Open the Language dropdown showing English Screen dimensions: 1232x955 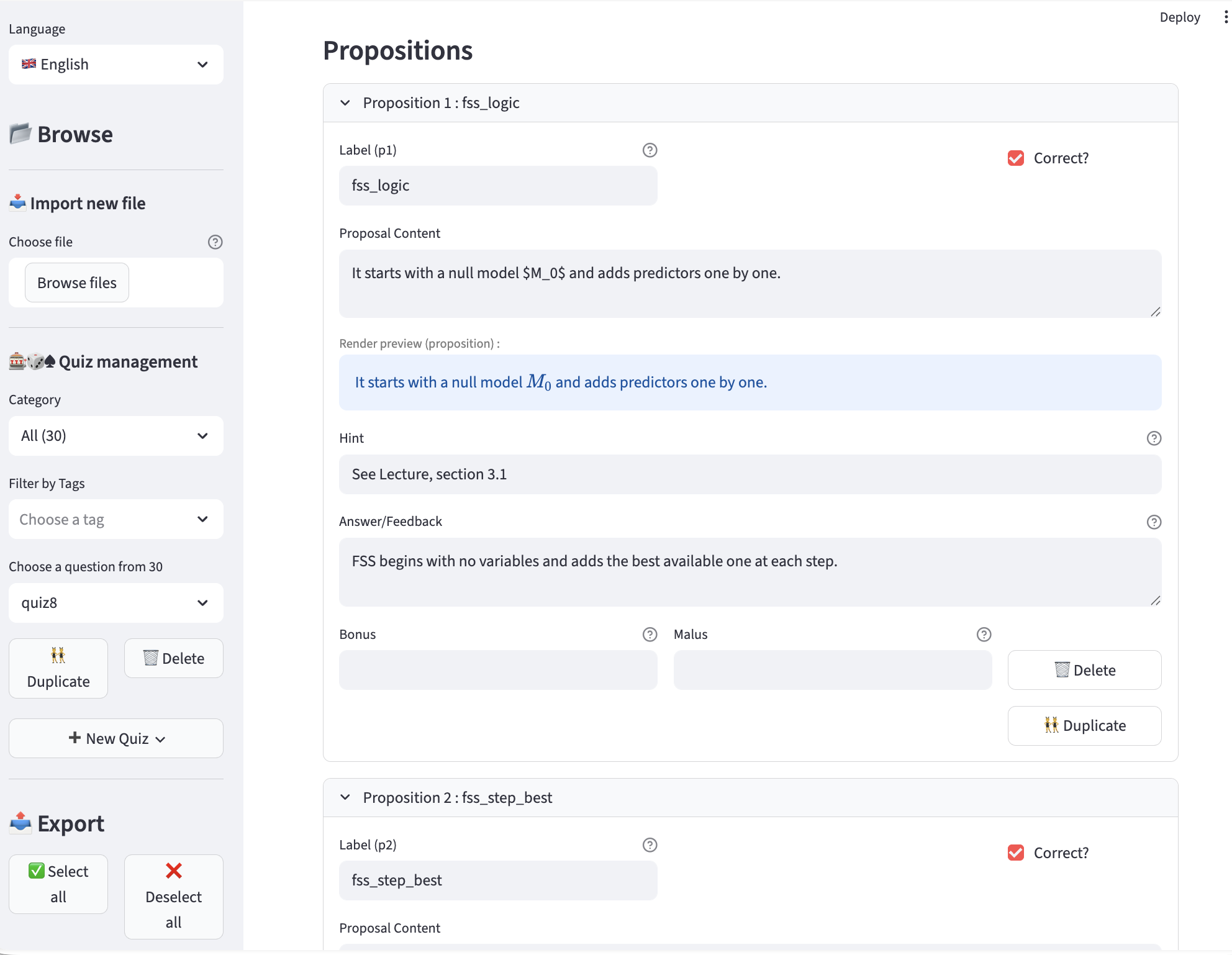coord(115,65)
